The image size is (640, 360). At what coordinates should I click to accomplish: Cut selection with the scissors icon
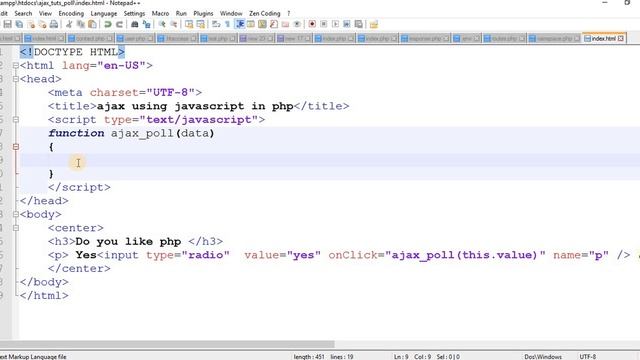tap(69, 24)
